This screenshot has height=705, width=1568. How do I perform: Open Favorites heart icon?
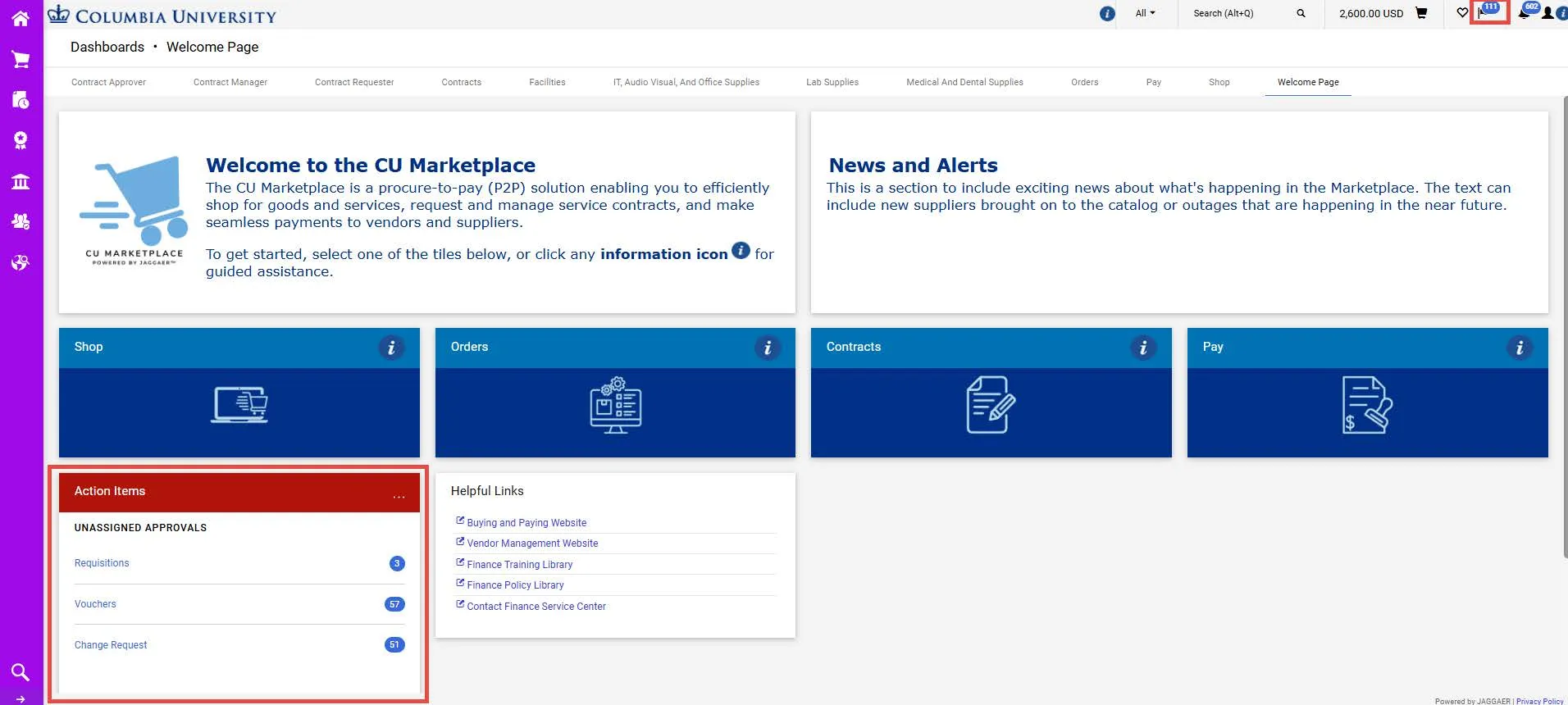pos(1462,13)
